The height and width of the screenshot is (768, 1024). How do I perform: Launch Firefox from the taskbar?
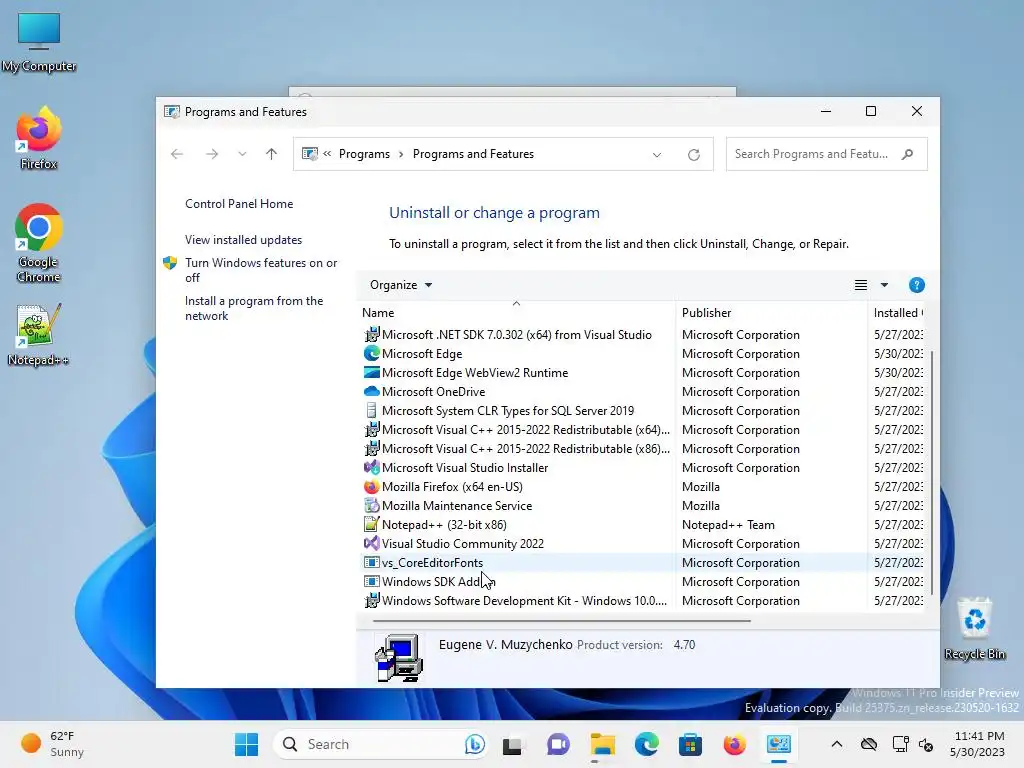[x=735, y=744]
